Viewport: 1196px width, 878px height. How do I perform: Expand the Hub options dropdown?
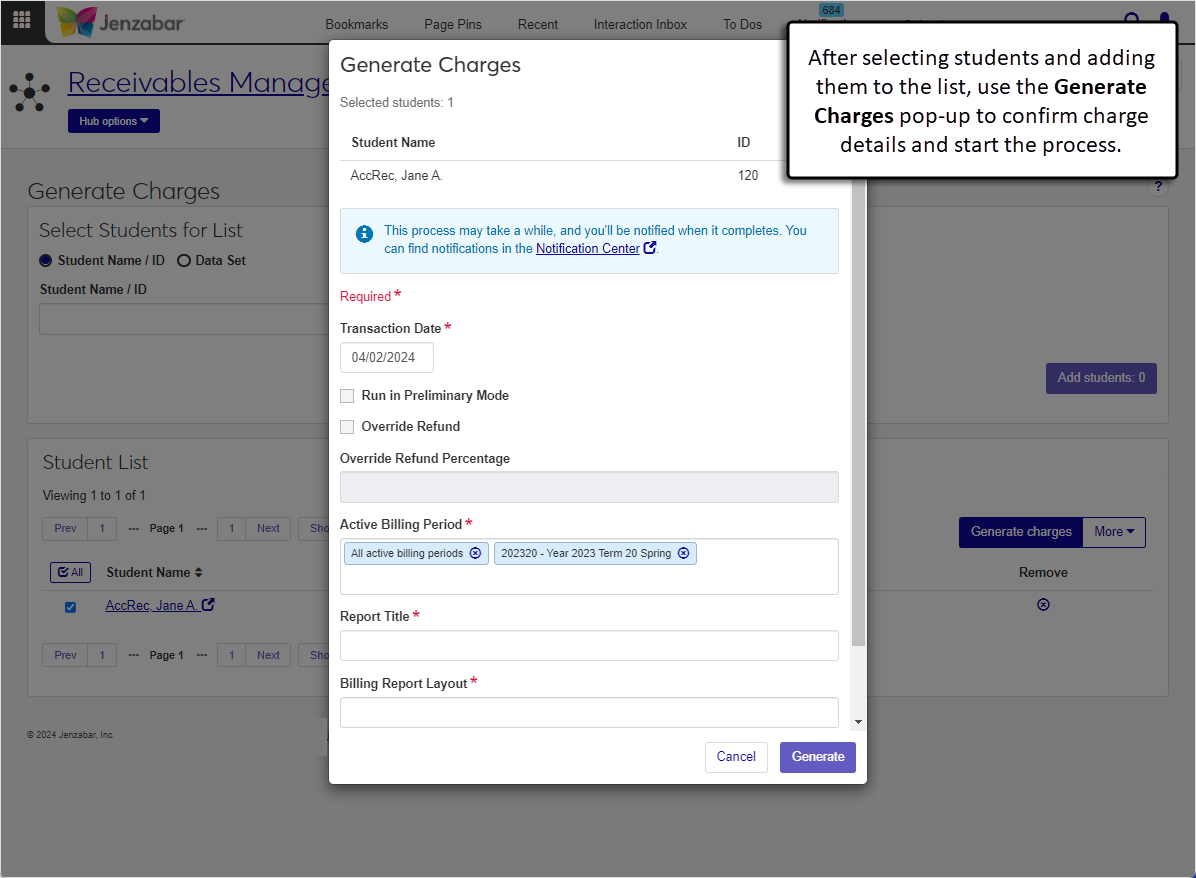click(x=113, y=121)
